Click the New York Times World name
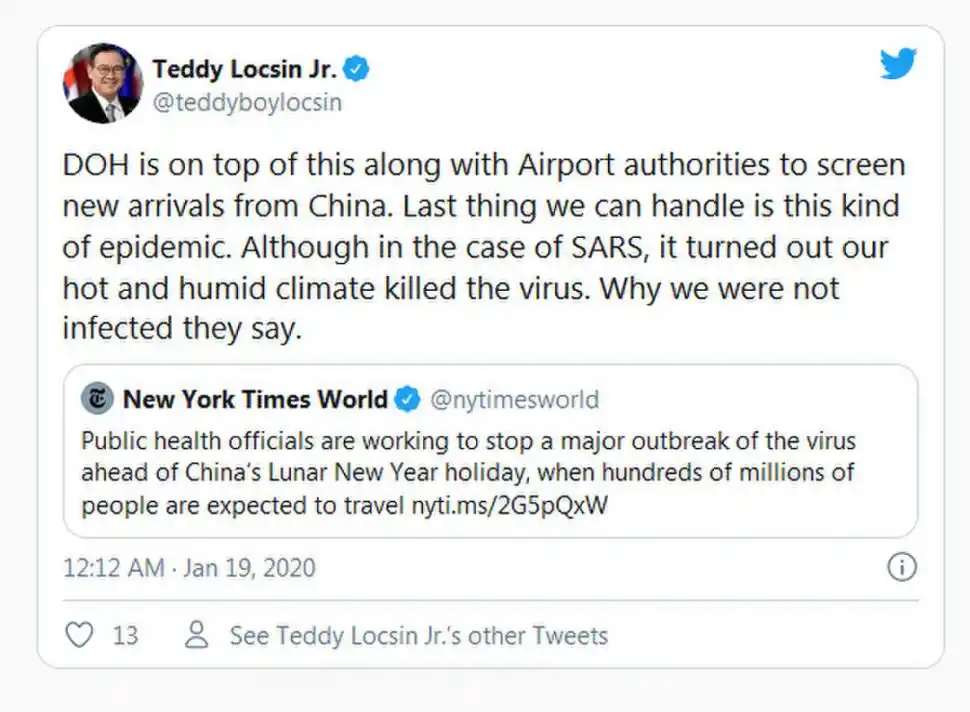 pos(255,400)
